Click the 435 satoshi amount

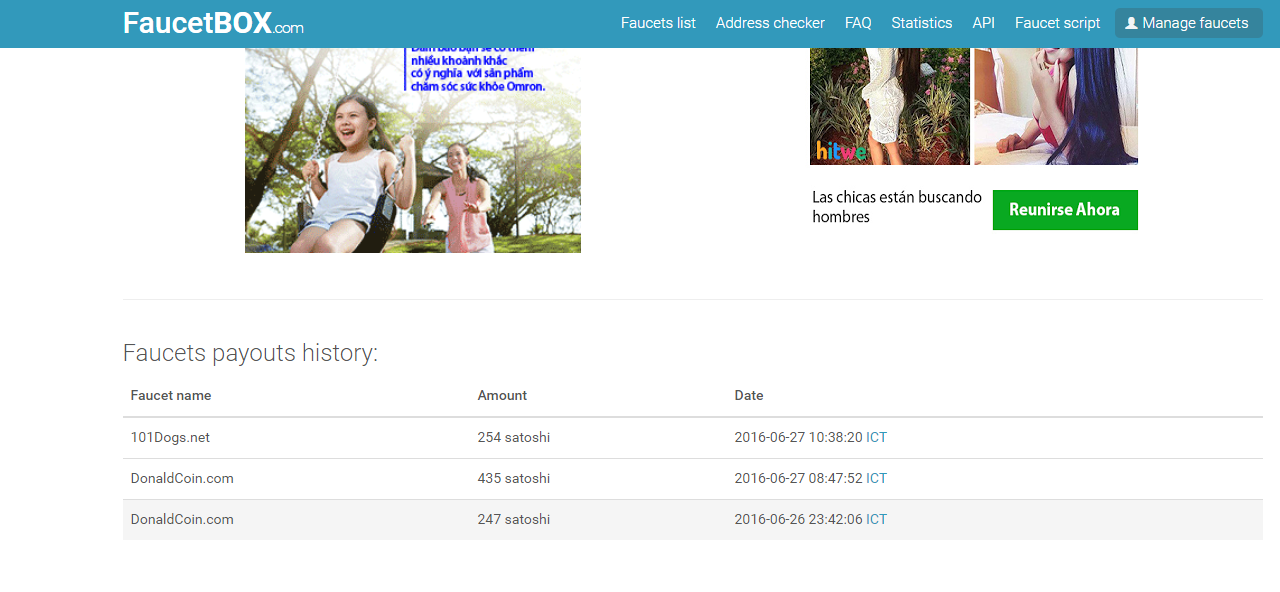[514, 478]
